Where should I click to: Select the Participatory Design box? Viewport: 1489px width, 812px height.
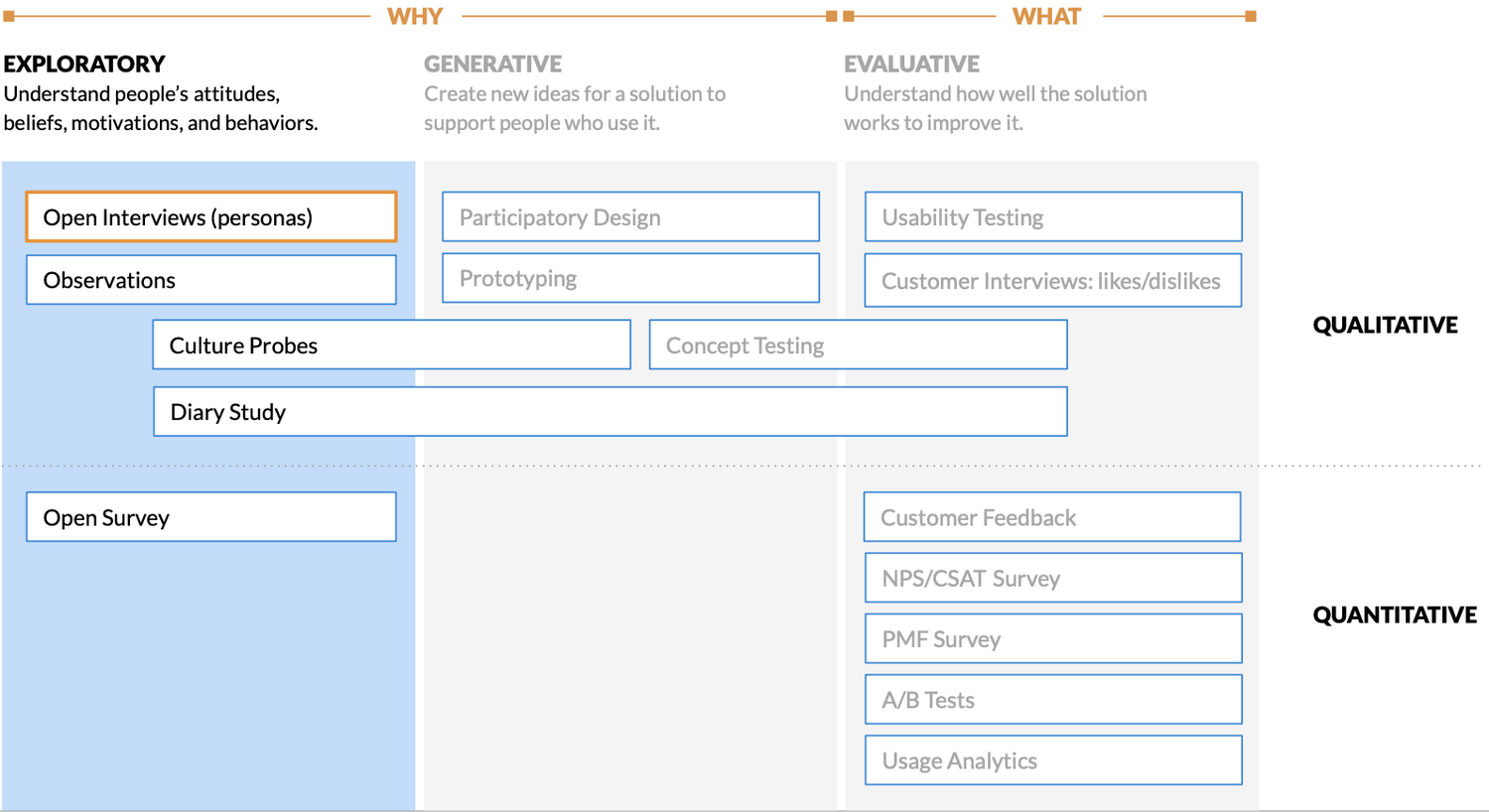click(x=631, y=216)
